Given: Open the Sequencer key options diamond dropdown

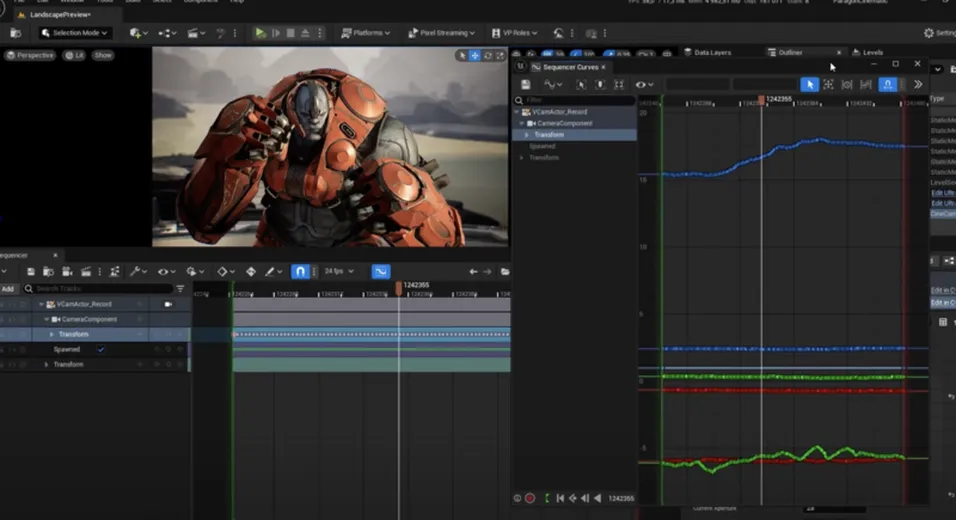Looking at the screenshot, I should tap(226, 272).
